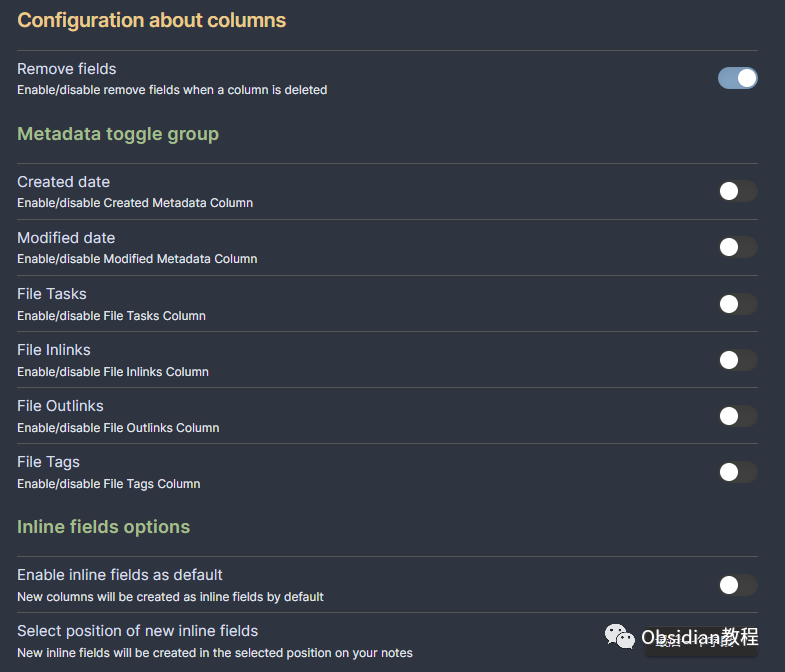The width and height of the screenshot is (785, 672).
Task: Click the 'Created date' setting label
Action: (64, 182)
